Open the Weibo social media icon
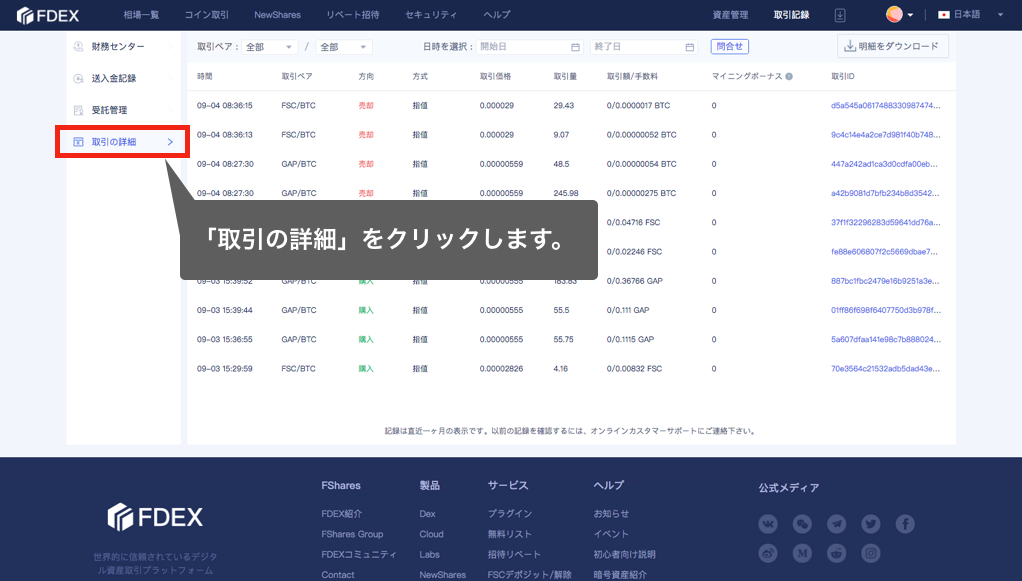 pos(768,553)
